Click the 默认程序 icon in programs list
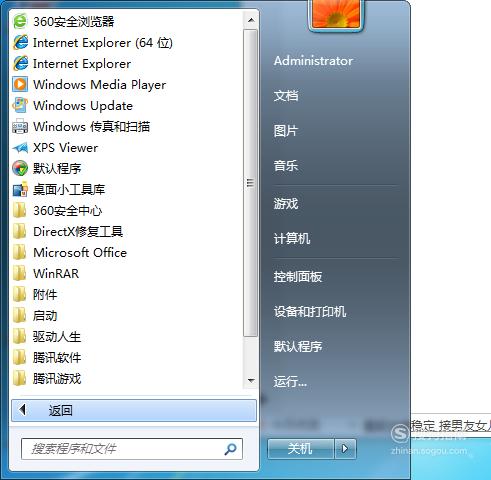 click(x=20, y=168)
